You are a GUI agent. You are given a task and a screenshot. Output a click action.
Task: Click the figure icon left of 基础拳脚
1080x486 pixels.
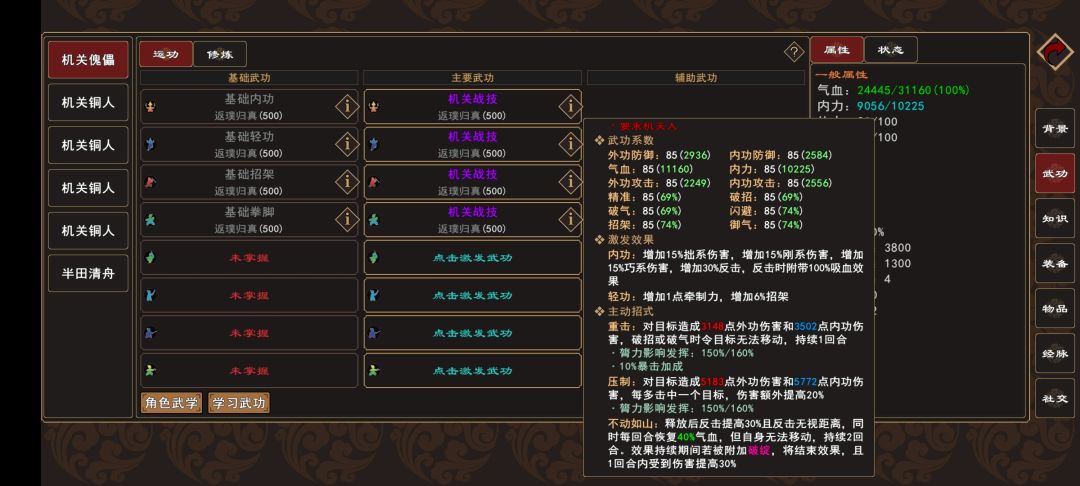(152, 219)
